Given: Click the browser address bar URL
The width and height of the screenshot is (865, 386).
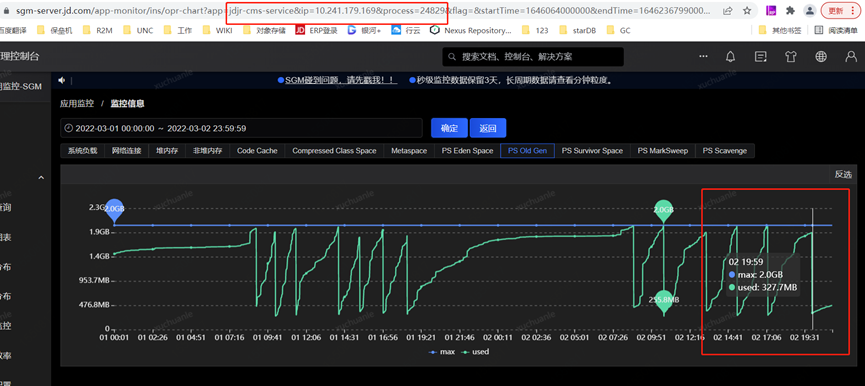Looking at the screenshot, I should pyautogui.click(x=364, y=10).
